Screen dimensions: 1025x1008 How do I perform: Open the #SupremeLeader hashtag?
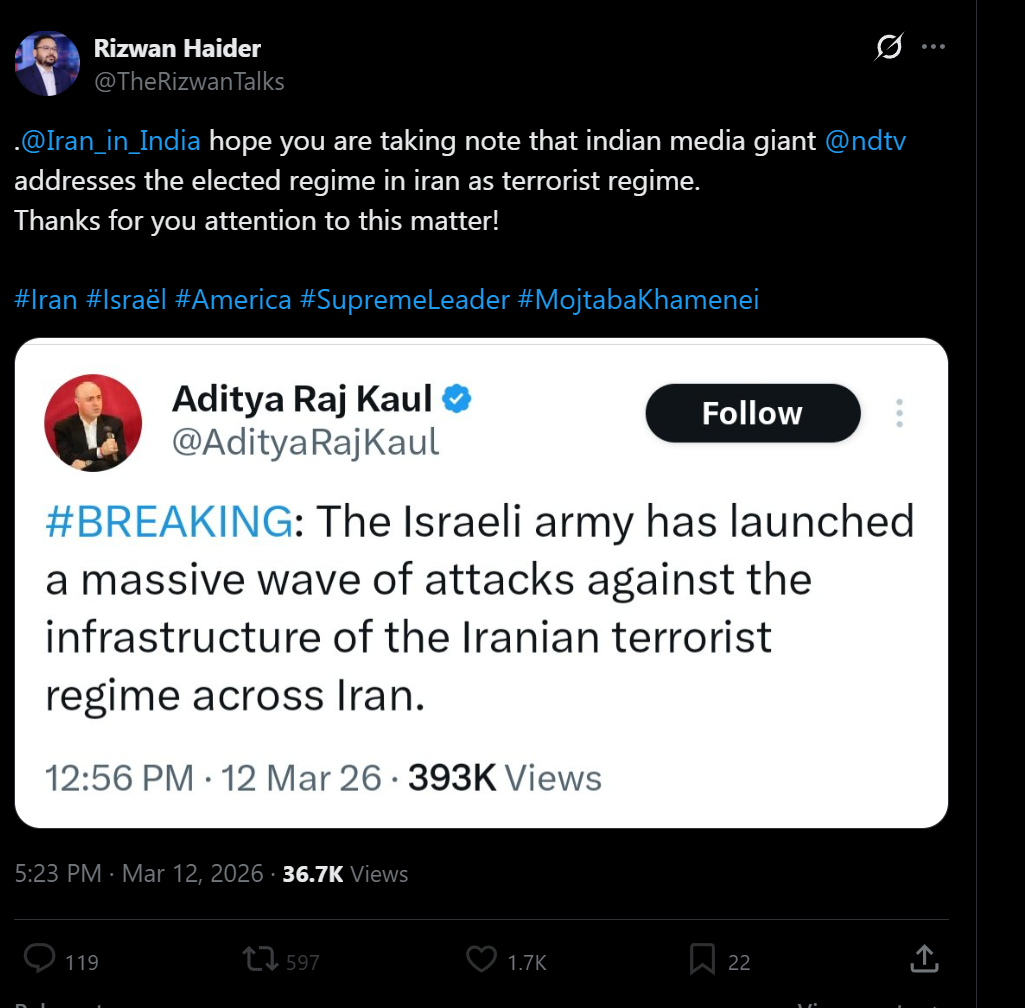coord(404,299)
